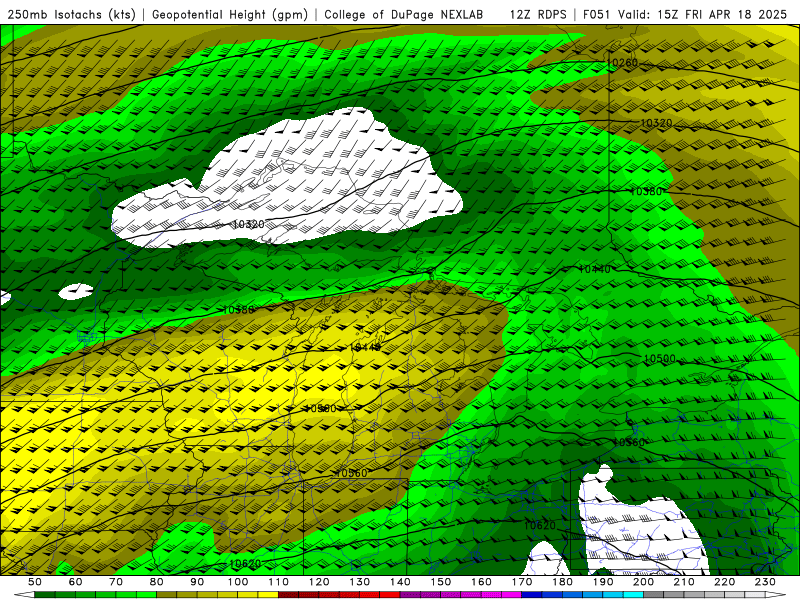
Task: Click the "Geopotential Height (gpm)" header text
Action: [230, 15]
